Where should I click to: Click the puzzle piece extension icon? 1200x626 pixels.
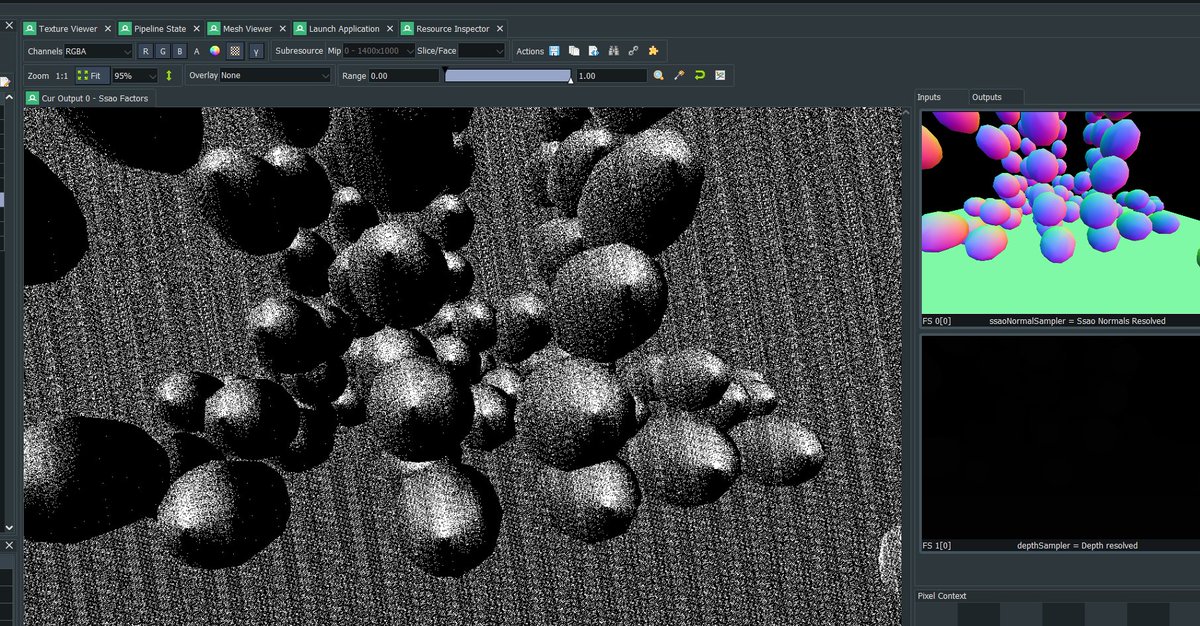653,50
